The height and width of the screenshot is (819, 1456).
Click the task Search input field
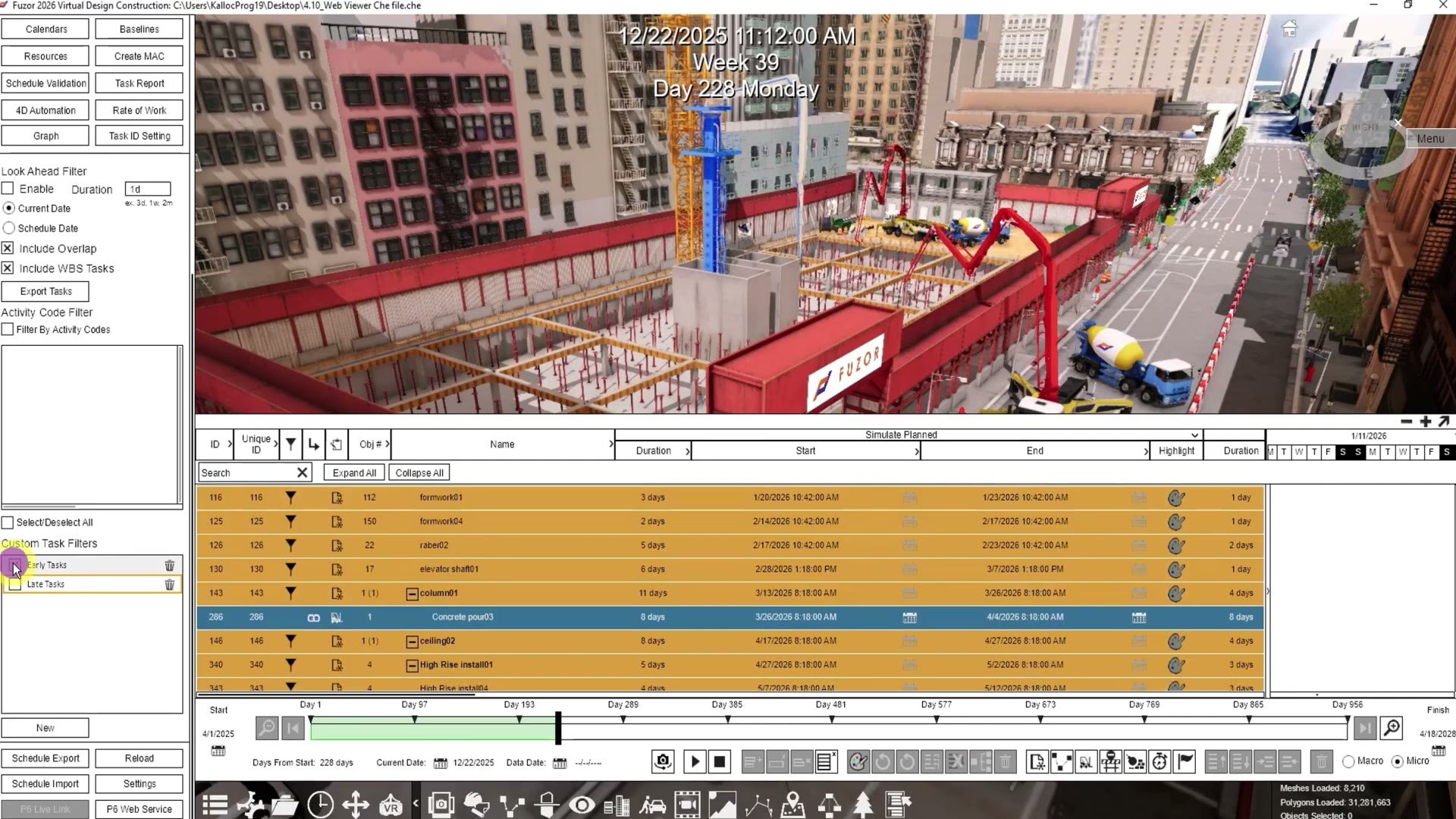tap(247, 473)
